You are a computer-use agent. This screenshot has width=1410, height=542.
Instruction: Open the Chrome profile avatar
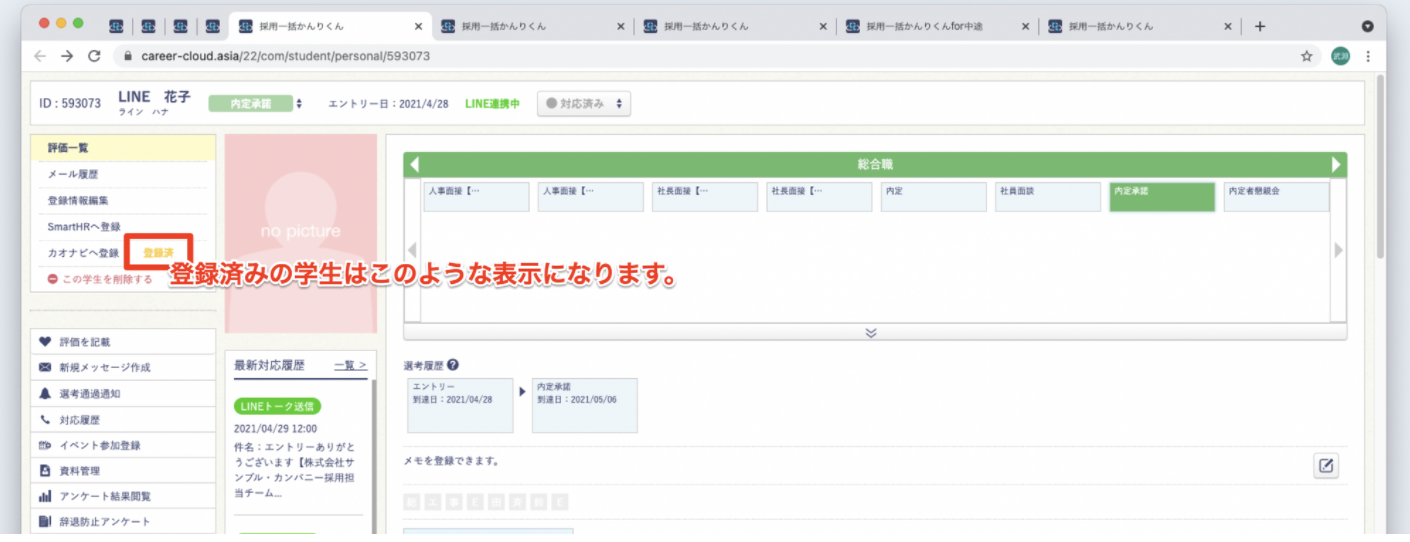(x=1340, y=56)
